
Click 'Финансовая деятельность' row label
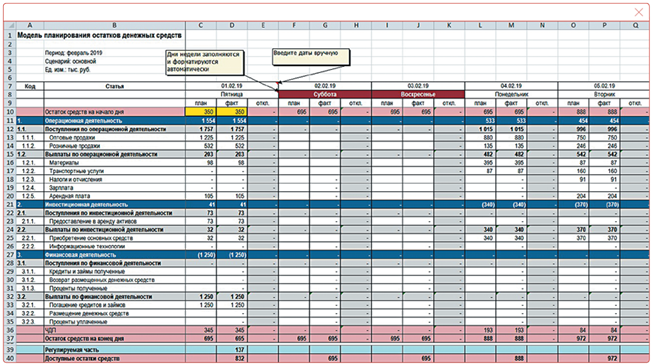click(x=80, y=255)
